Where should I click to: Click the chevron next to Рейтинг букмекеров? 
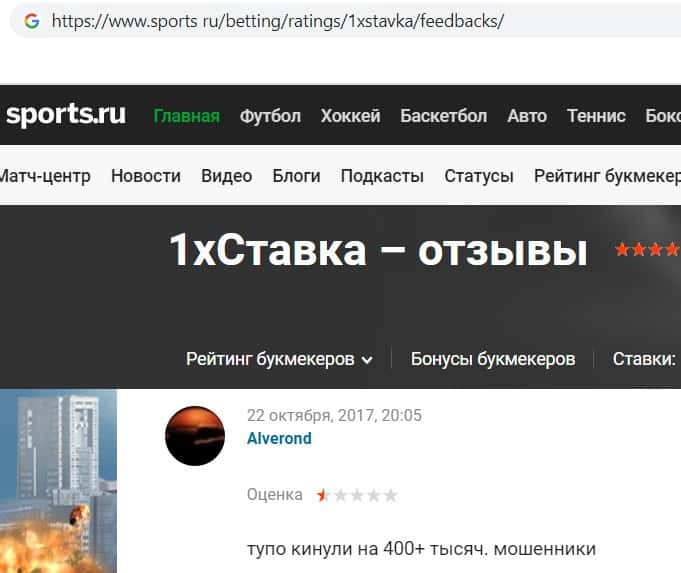[367, 360]
